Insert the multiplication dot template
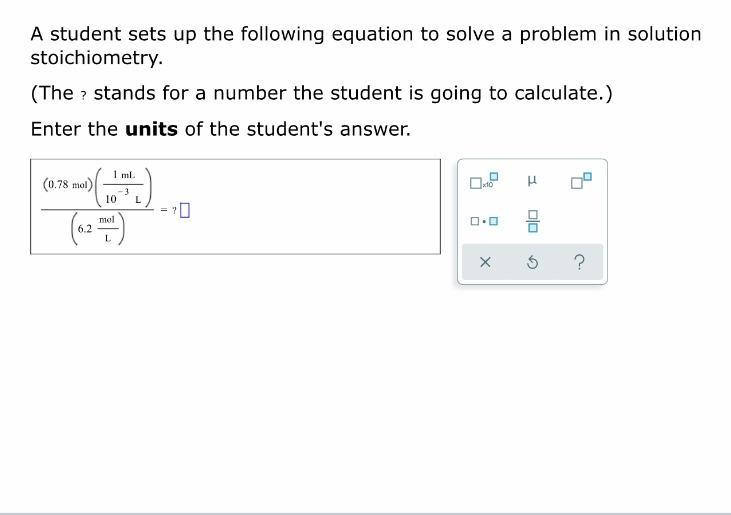The height and width of the screenshot is (515, 731). (x=482, y=220)
